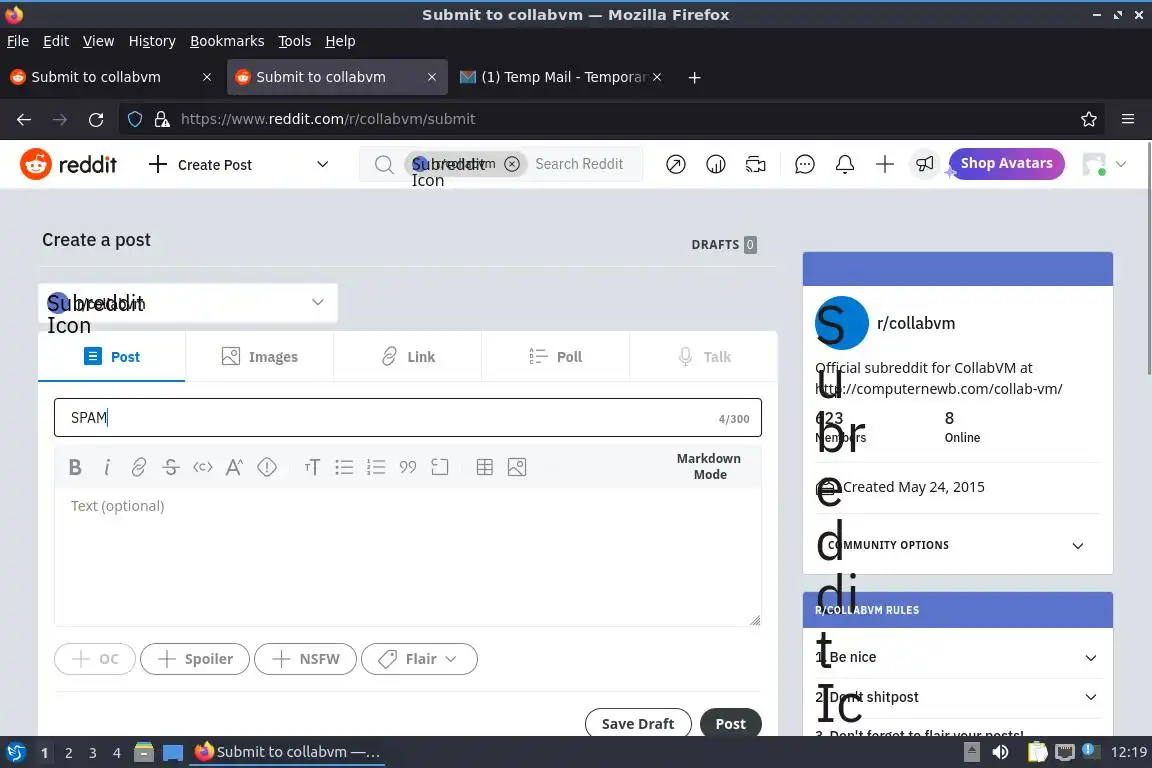Open the community chooser dropdown
The width and height of the screenshot is (1152, 768).
[188, 302]
